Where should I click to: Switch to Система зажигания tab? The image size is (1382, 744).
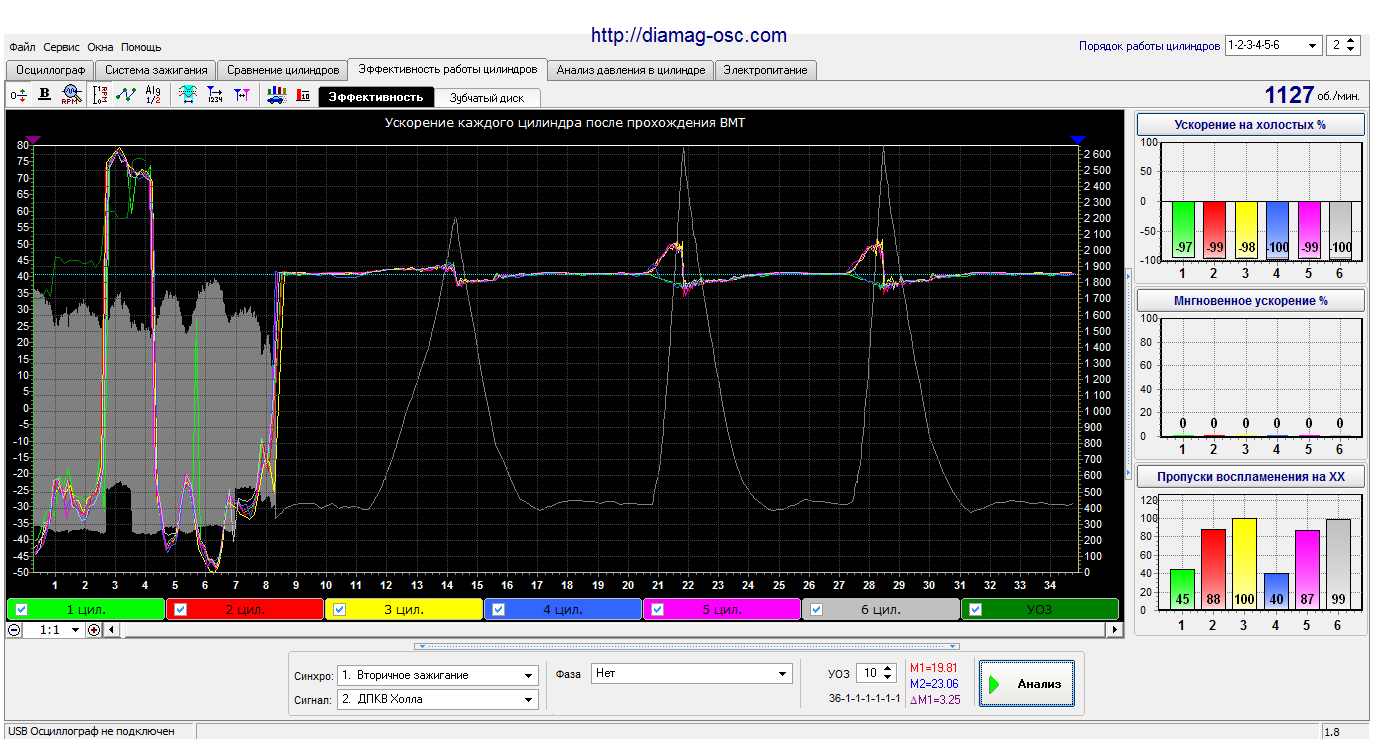pyautogui.click(x=156, y=70)
